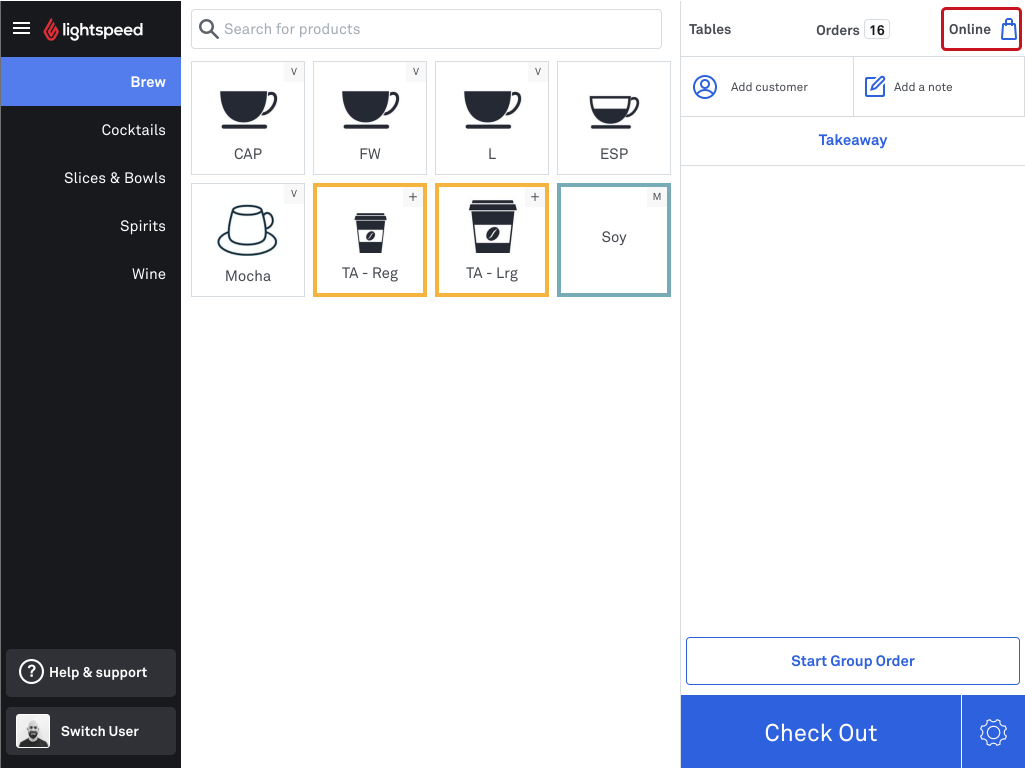The image size is (1025, 768).
Task: Choose the TA - Reg takeaway cup
Action: (370, 240)
